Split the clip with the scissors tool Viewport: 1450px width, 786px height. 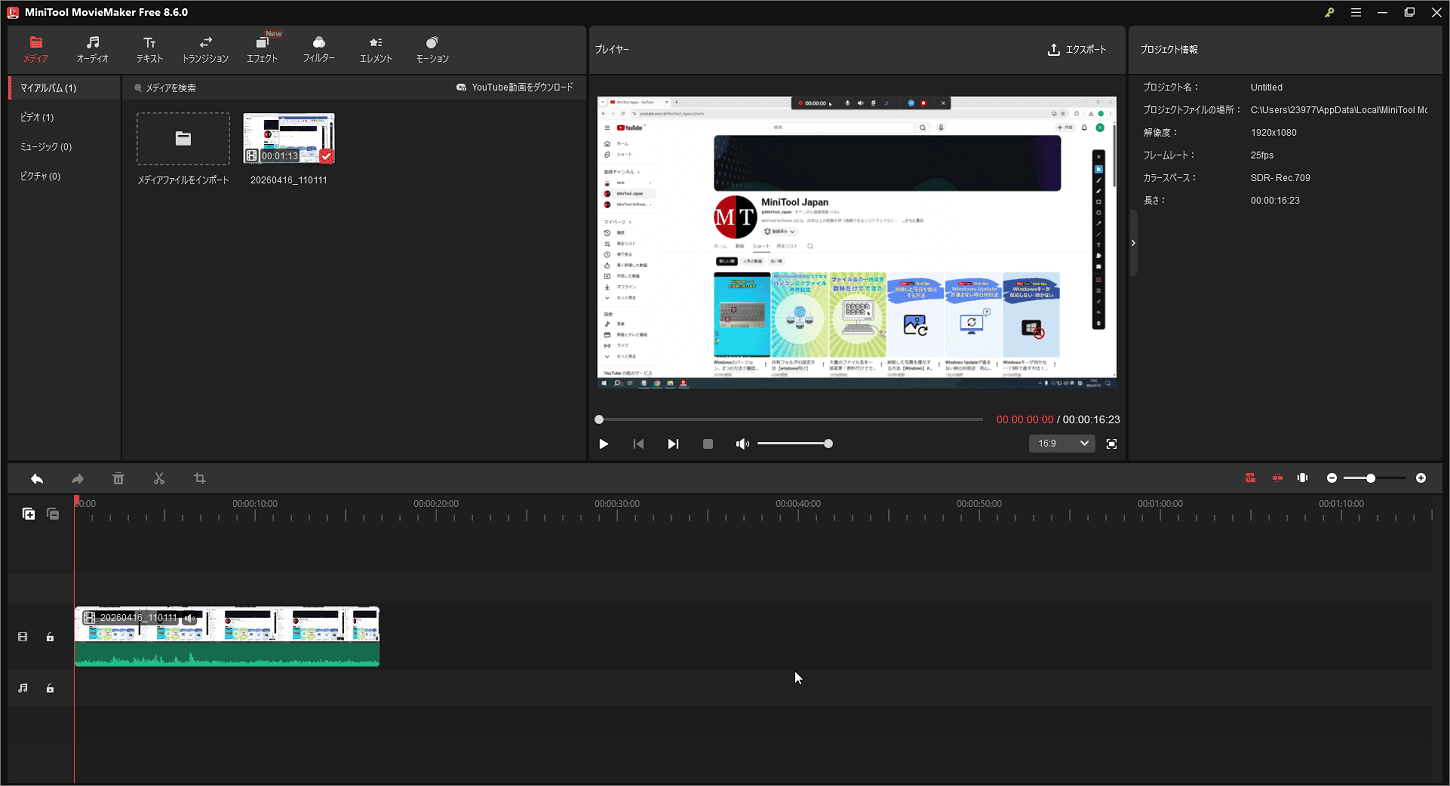159,479
